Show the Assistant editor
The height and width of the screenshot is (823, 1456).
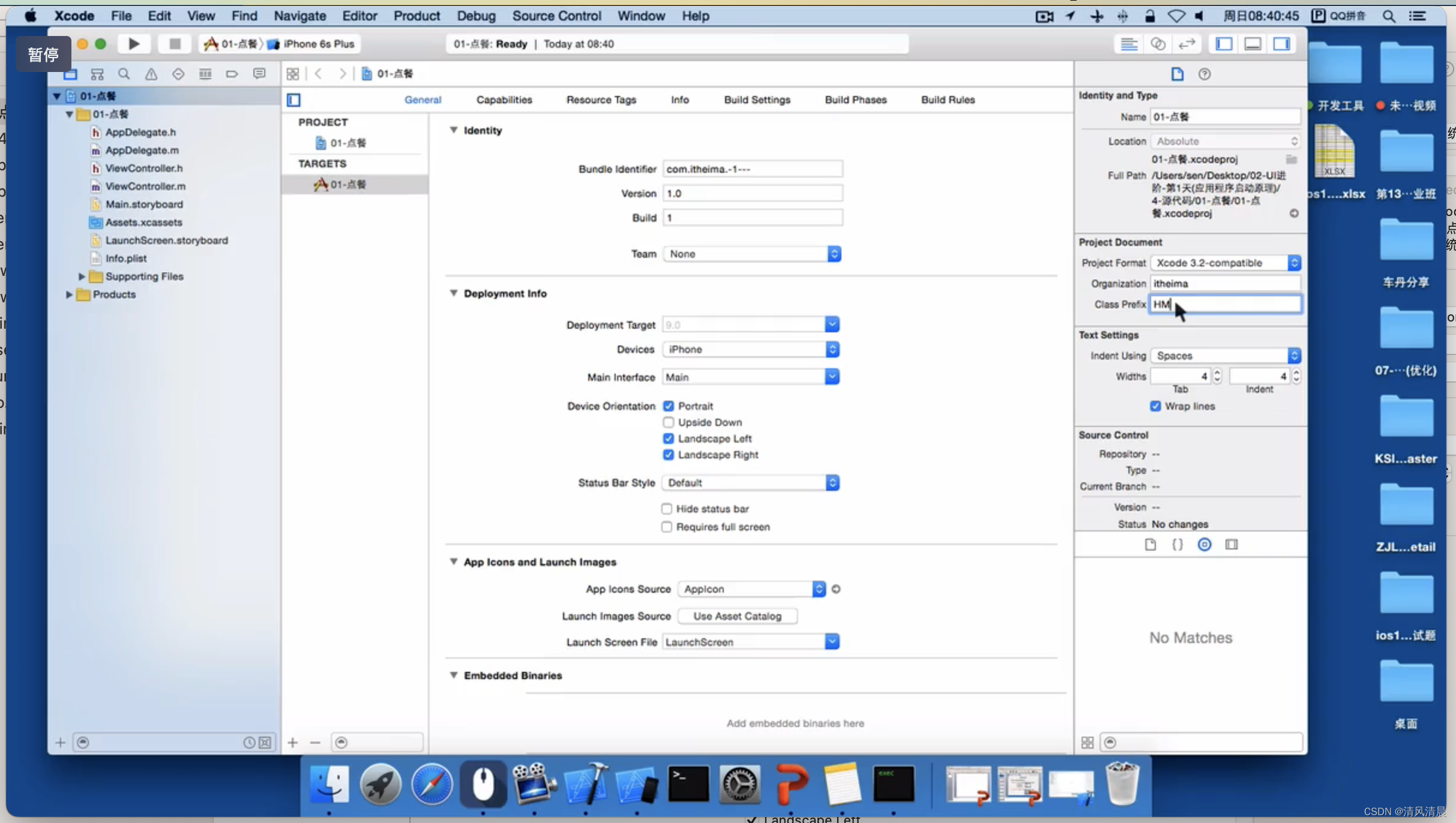(1158, 44)
